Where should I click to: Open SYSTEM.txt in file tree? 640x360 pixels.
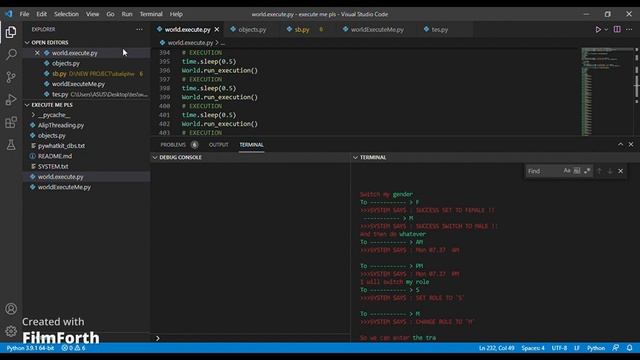53,167
